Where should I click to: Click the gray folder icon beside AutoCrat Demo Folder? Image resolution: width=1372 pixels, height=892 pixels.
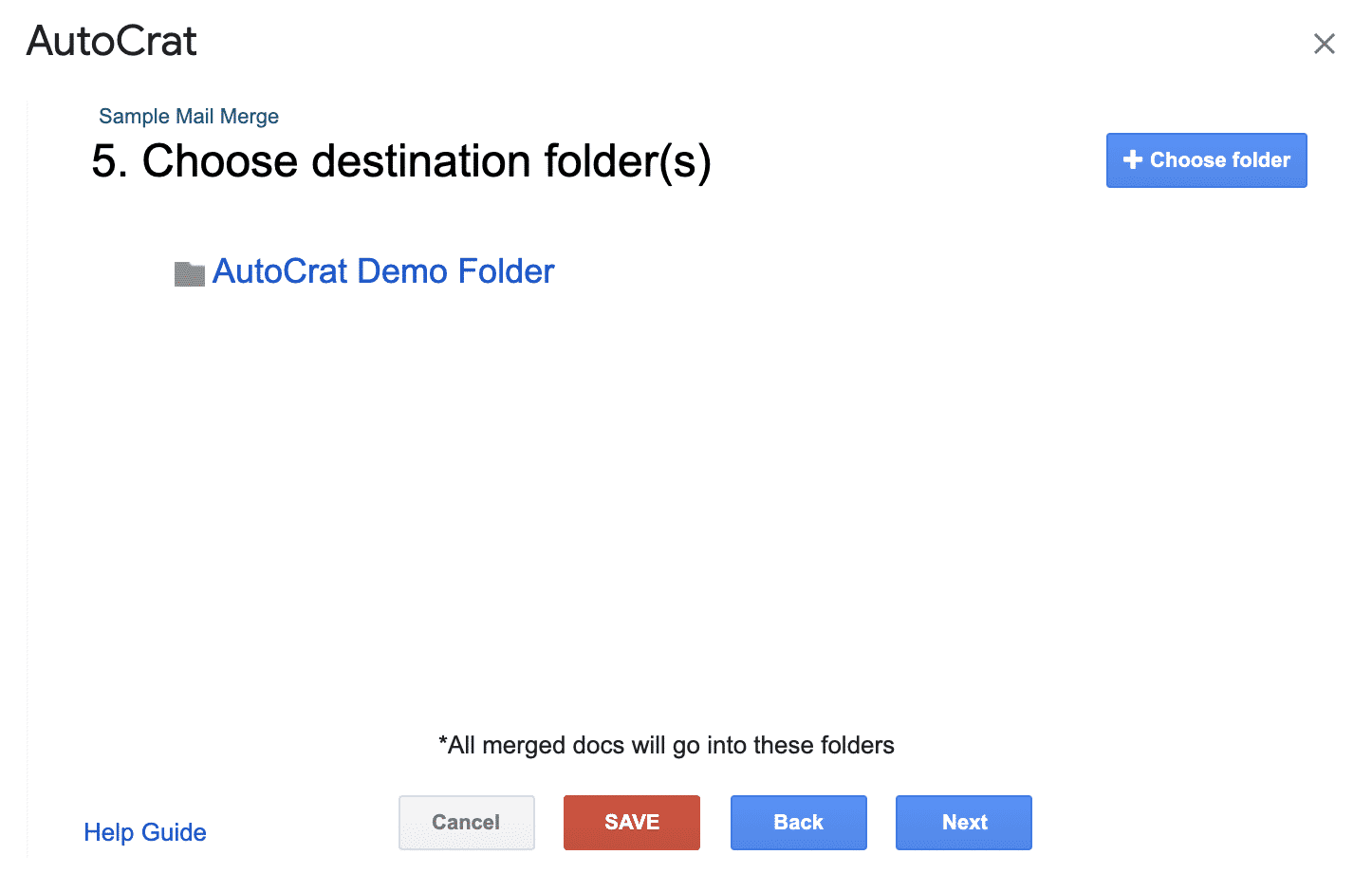tap(190, 274)
